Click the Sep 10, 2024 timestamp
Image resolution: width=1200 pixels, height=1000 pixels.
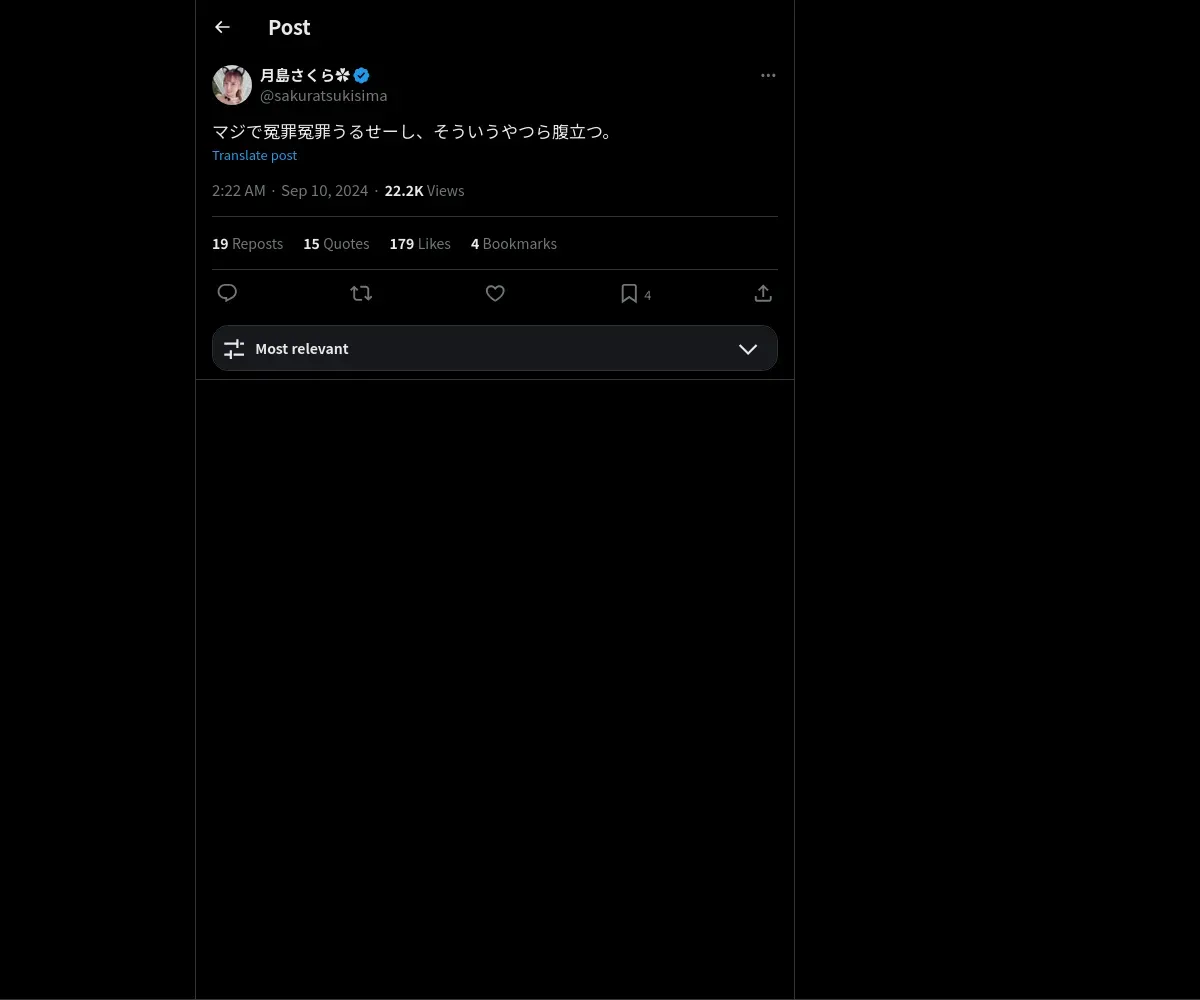pyautogui.click(x=324, y=190)
